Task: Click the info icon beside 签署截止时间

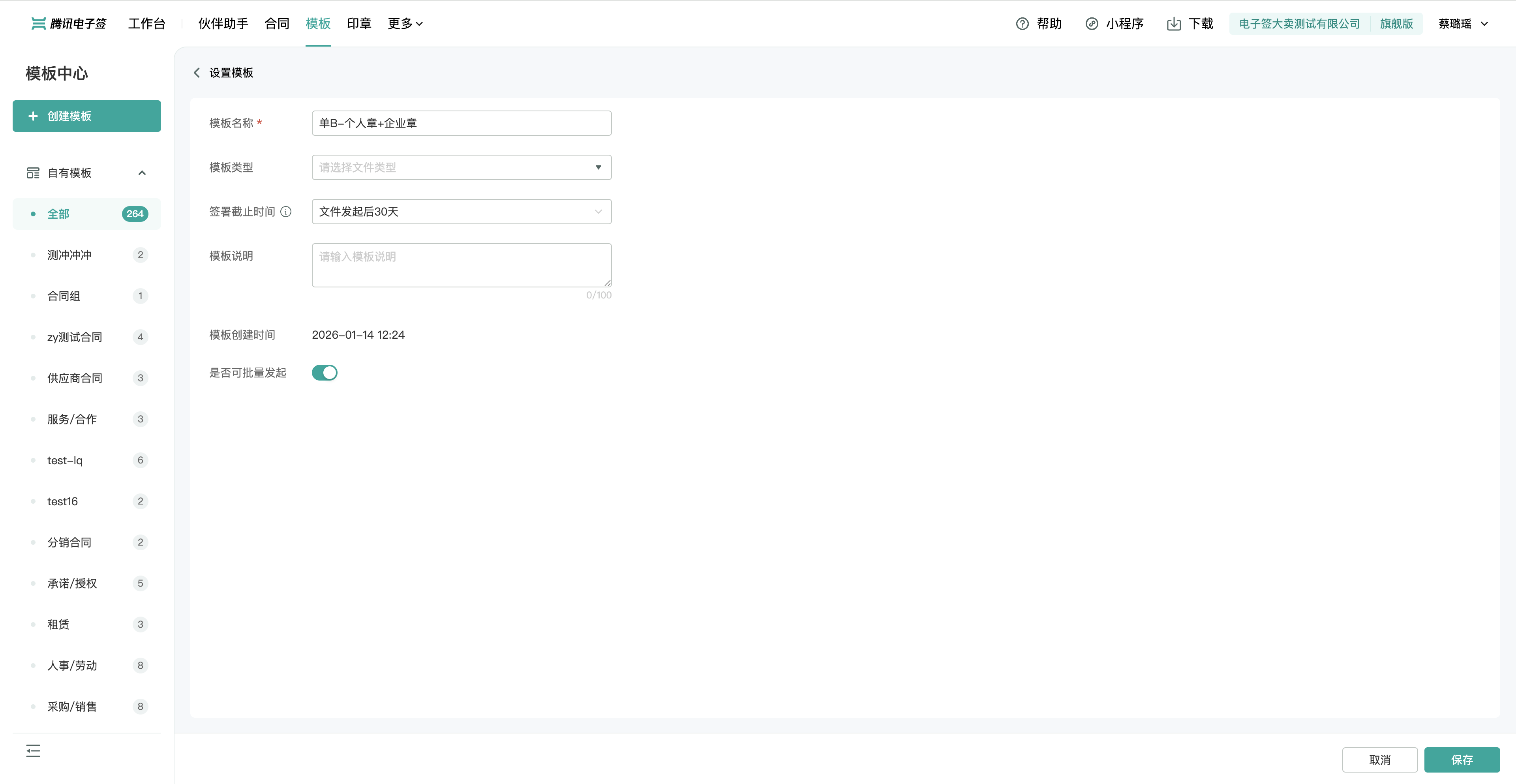Action: point(286,212)
